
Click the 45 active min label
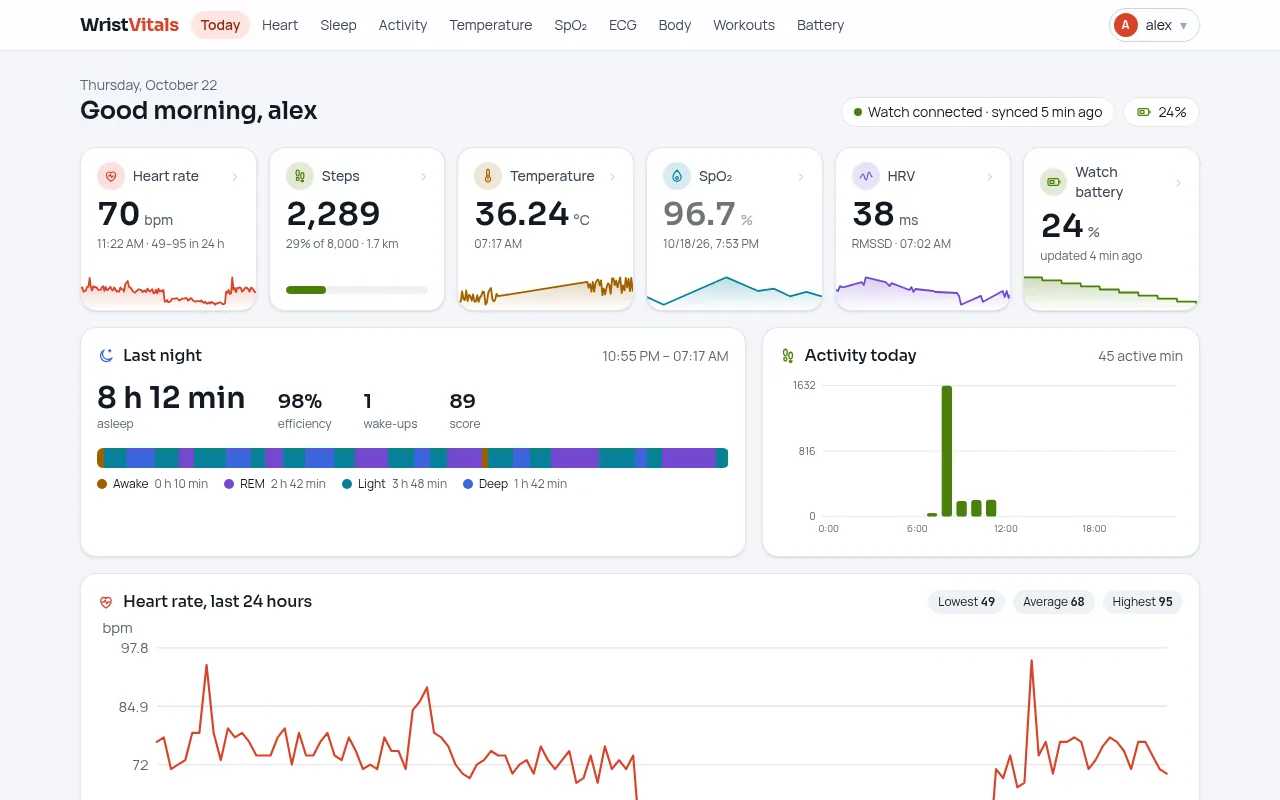(x=1140, y=356)
